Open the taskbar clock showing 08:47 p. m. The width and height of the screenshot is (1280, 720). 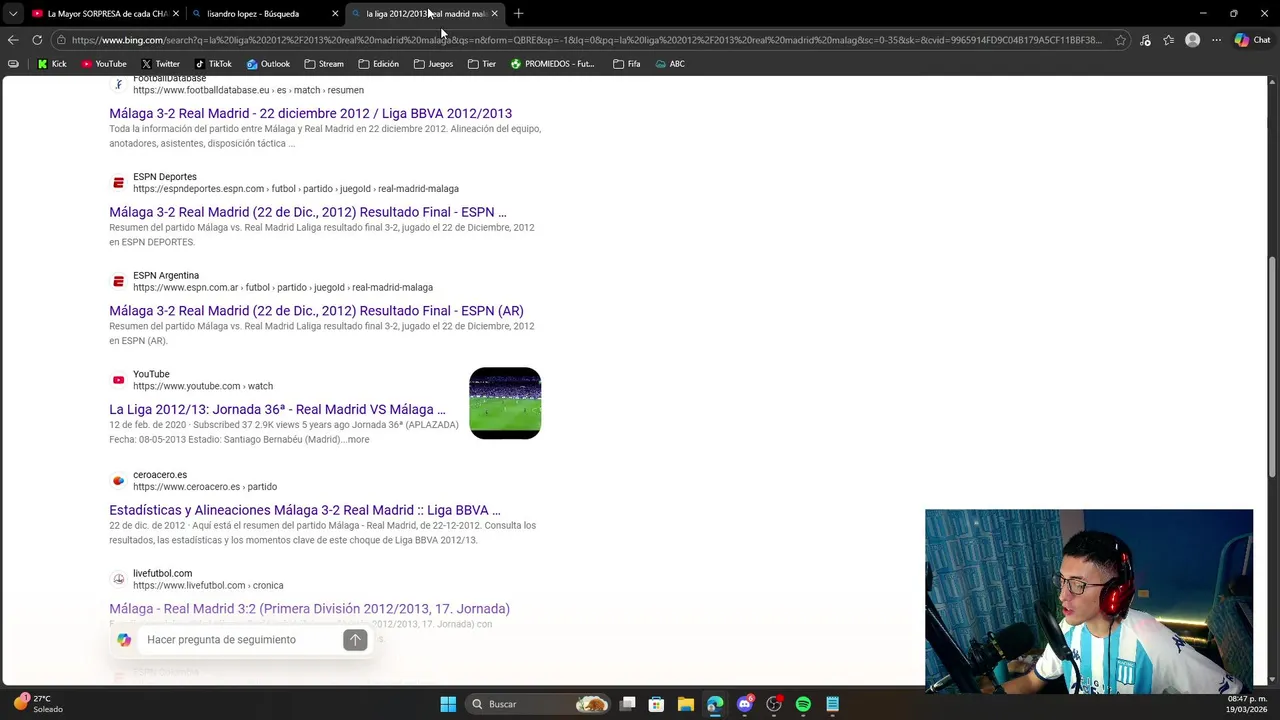[x=1247, y=704]
